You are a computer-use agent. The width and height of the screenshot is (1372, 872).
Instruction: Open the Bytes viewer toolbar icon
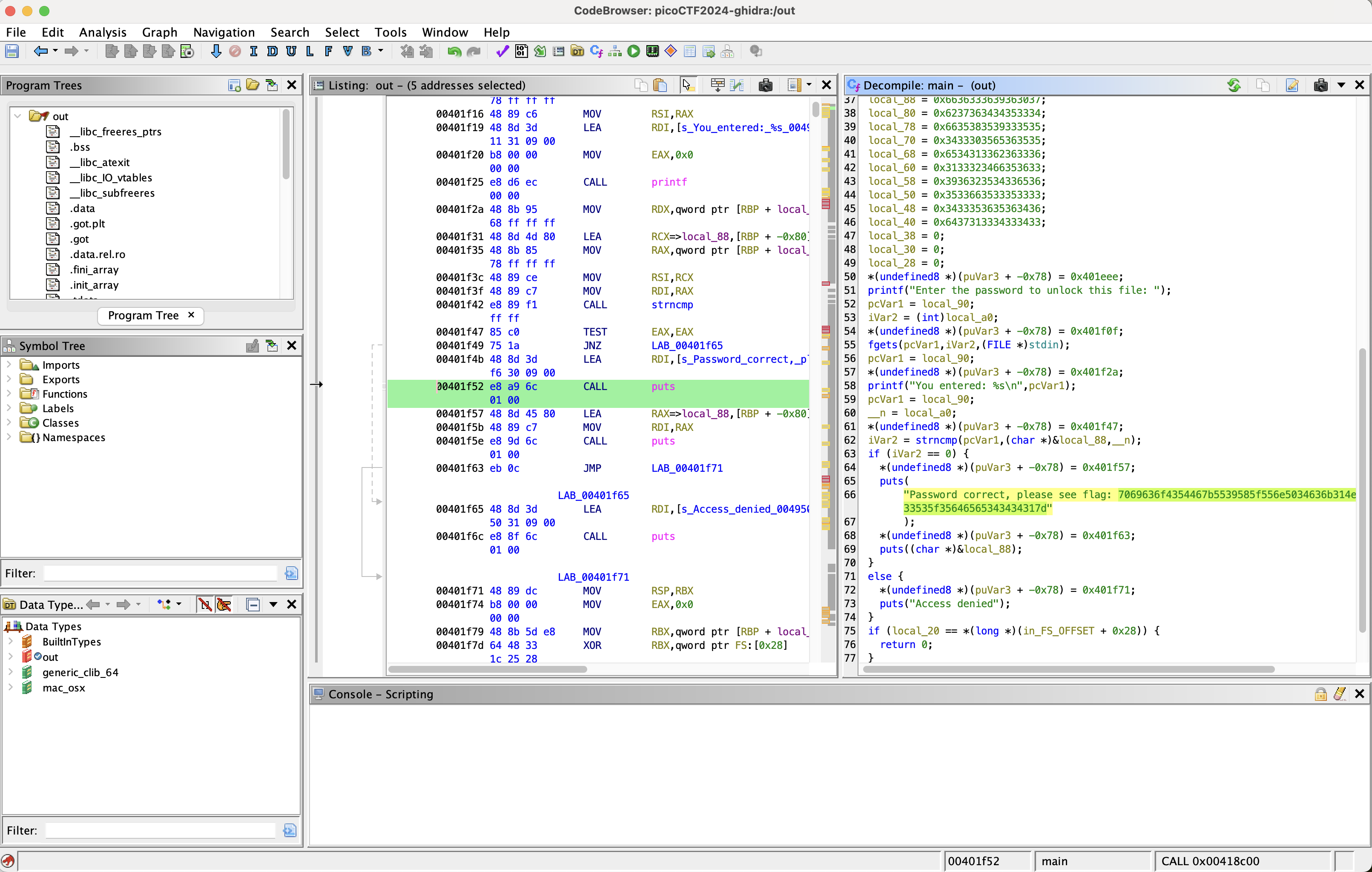click(x=521, y=52)
